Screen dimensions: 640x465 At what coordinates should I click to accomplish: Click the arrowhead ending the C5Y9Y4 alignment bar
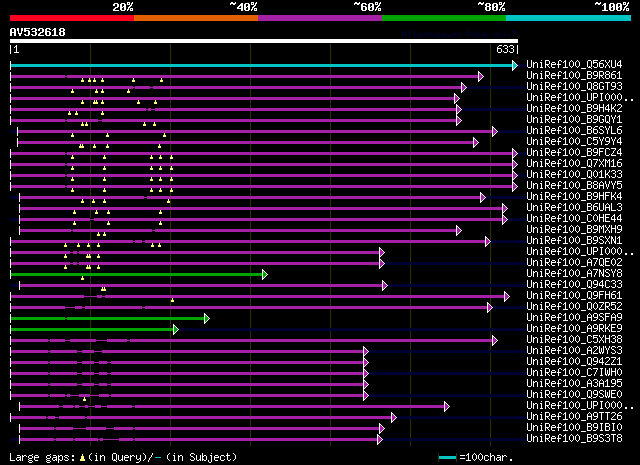pyautogui.click(x=476, y=142)
